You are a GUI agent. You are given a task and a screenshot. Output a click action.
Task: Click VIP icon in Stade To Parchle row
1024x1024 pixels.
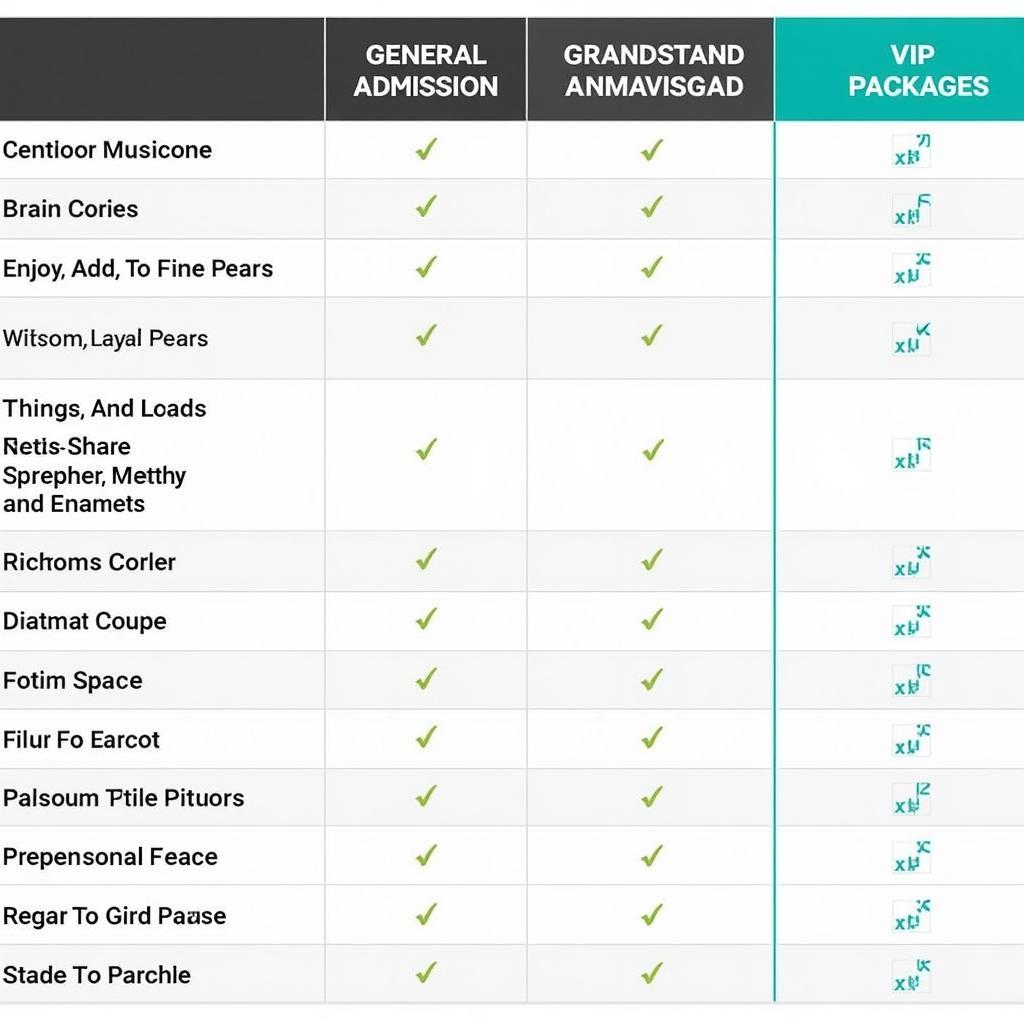coord(912,976)
